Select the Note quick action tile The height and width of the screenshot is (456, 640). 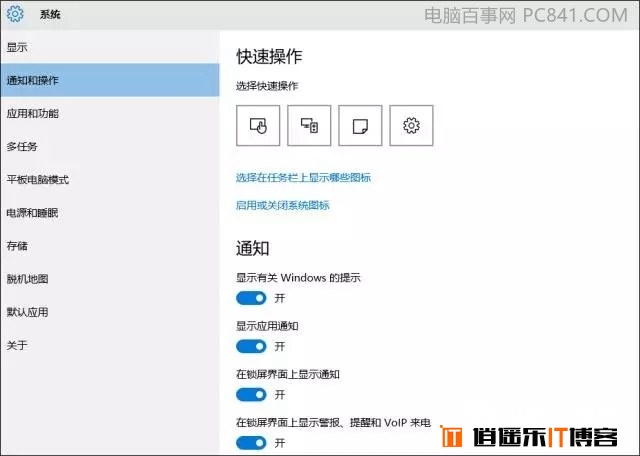click(360, 125)
